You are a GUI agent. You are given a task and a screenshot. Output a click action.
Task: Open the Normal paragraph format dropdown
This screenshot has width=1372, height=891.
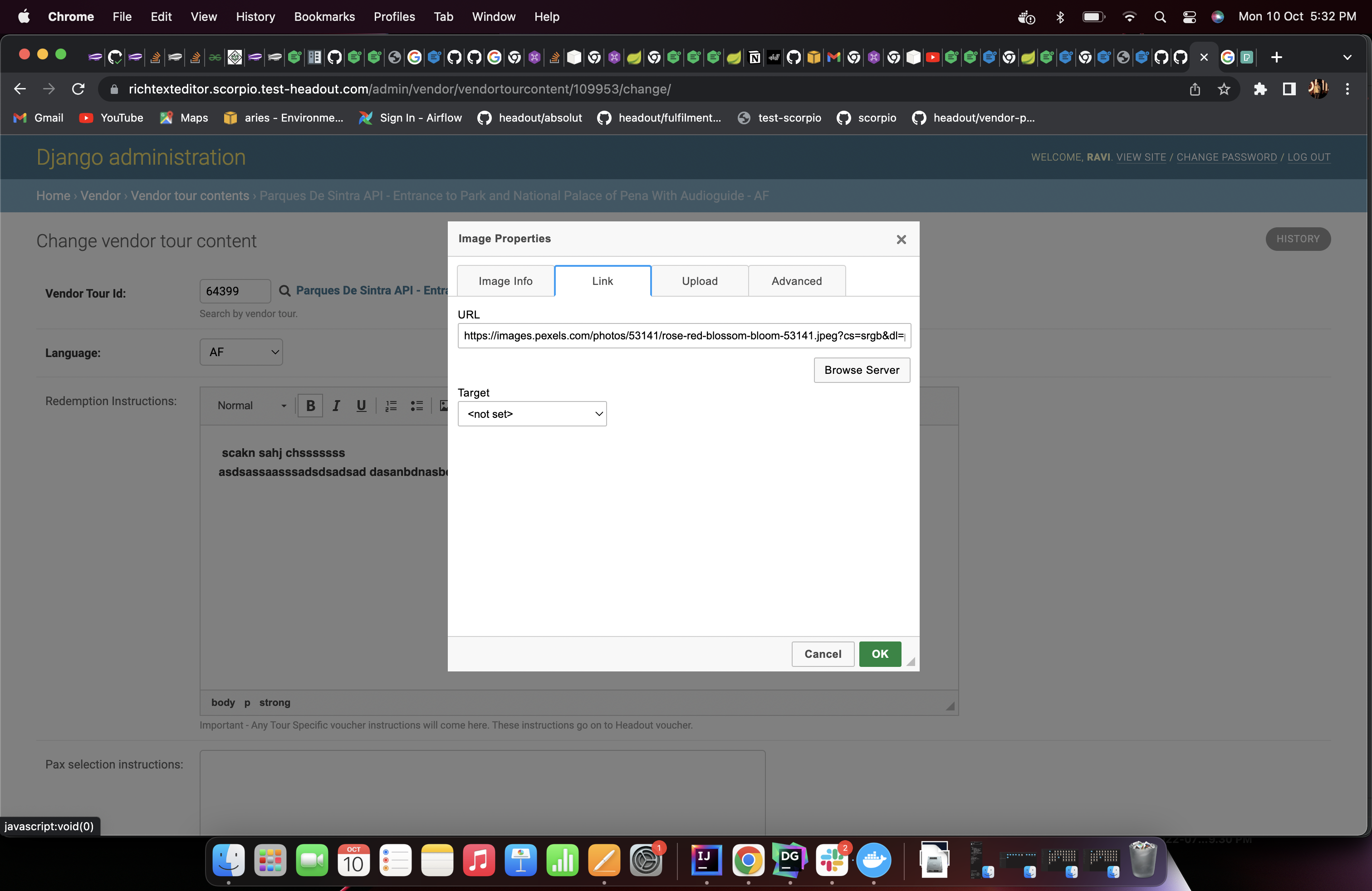coord(251,405)
